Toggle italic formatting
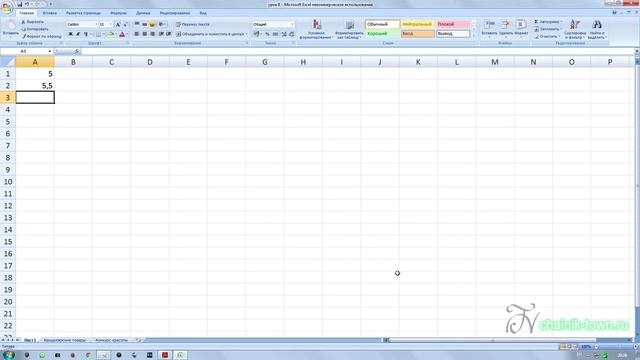 tap(78, 34)
